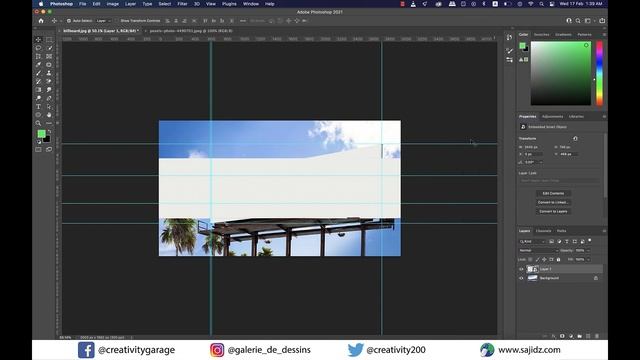
Task: Hide the Background layer eye icon
Action: click(x=521, y=278)
